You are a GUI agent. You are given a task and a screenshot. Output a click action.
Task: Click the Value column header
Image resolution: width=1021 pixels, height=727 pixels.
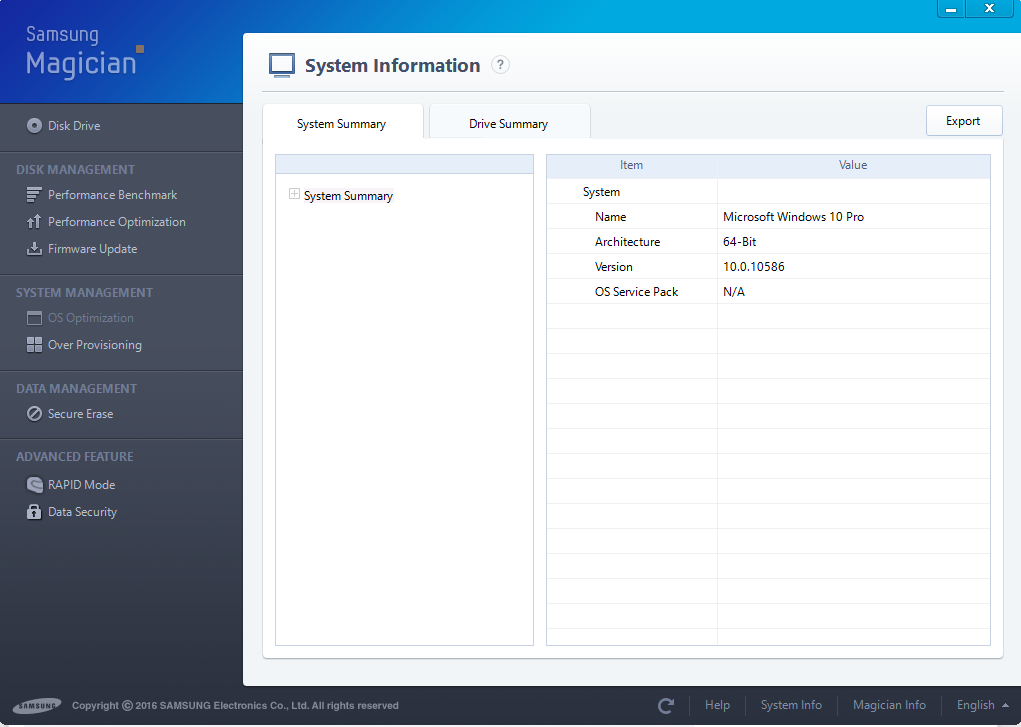pos(853,165)
